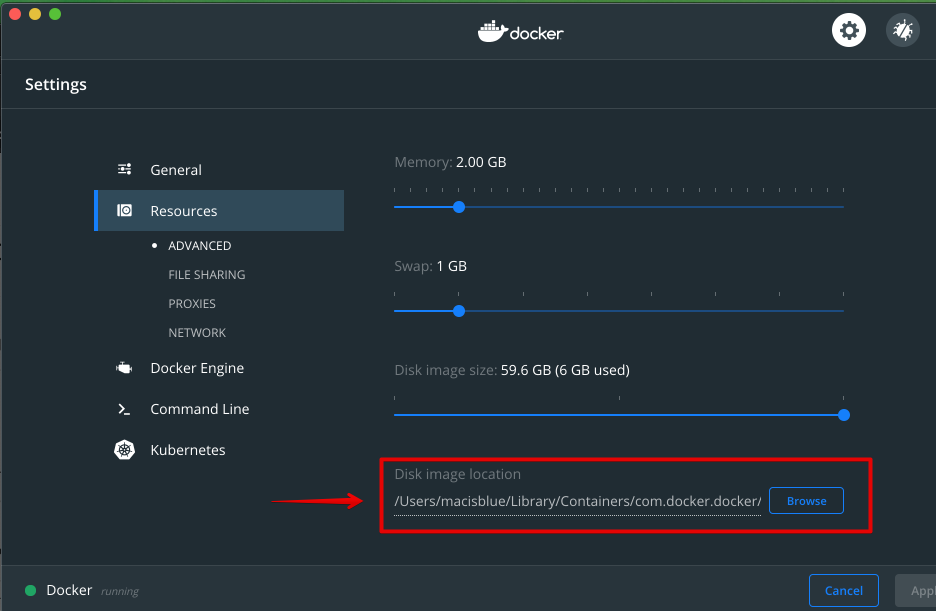This screenshot has height=611, width=936.
Task: Click the Swap 1 GB value
Action: pyautogui.click(x=451, y=266)
